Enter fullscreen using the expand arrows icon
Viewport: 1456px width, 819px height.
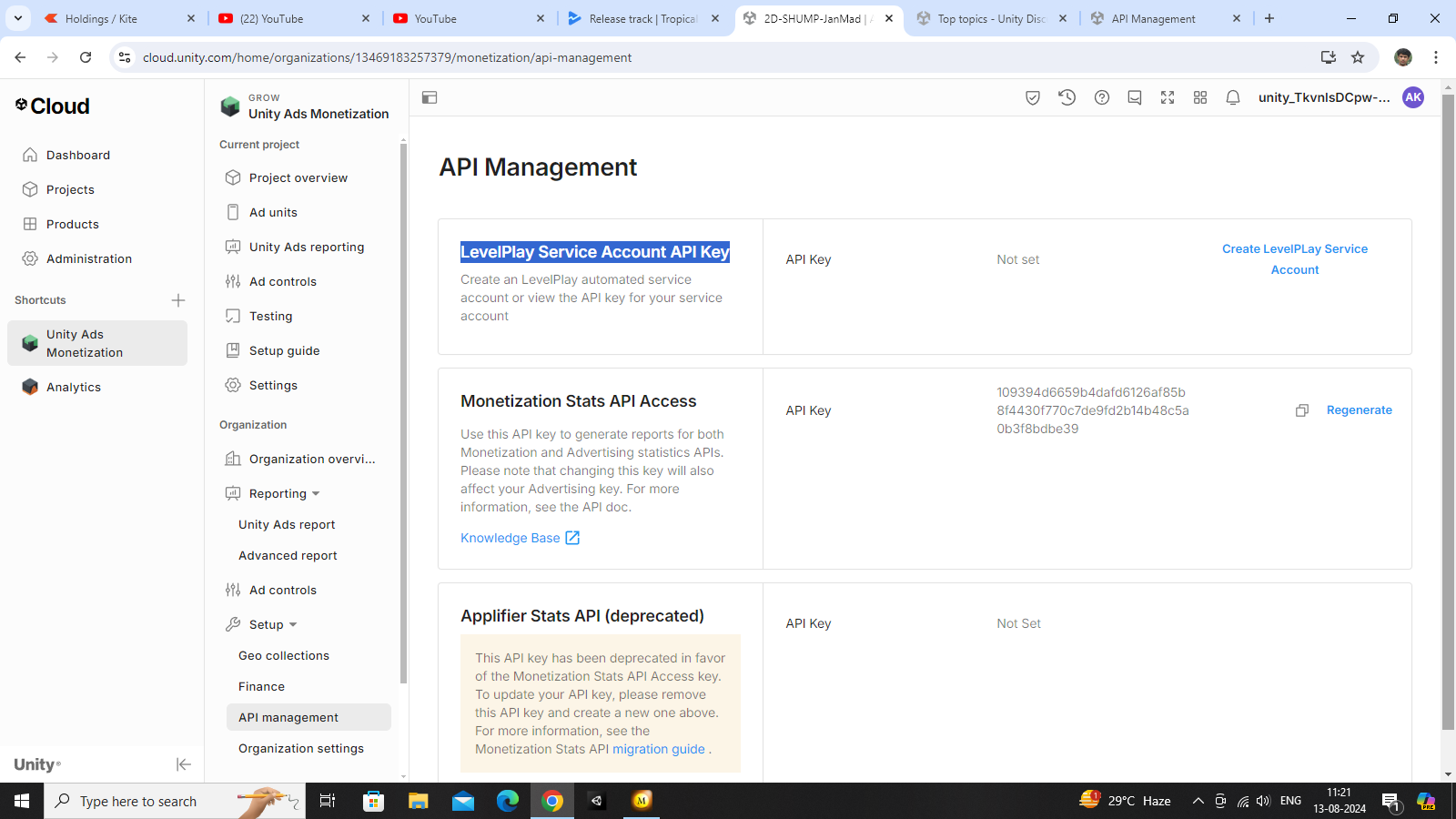pyautogui.click(x=1168, y=97)
